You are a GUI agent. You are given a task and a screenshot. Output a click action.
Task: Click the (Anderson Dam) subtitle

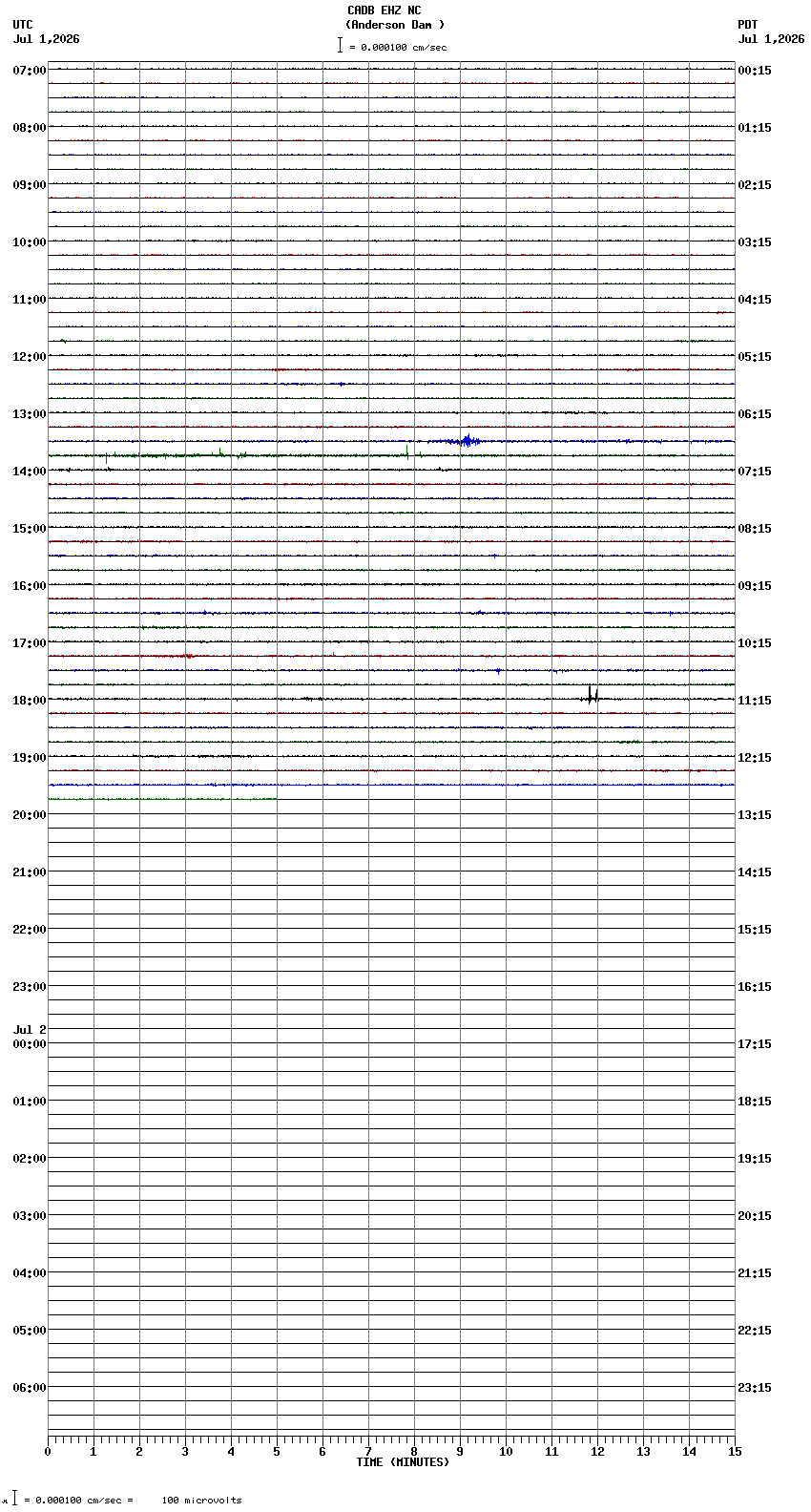[395, 25]
